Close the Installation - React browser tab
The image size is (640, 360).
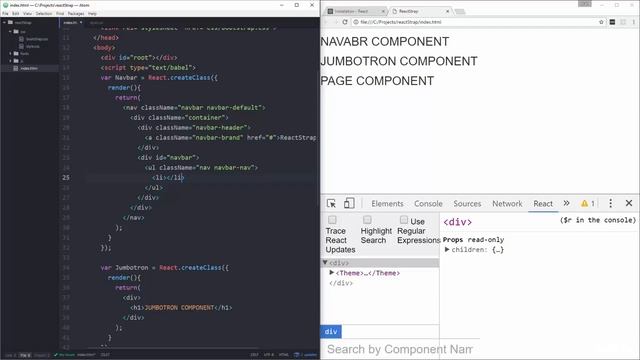click(383, 11)
